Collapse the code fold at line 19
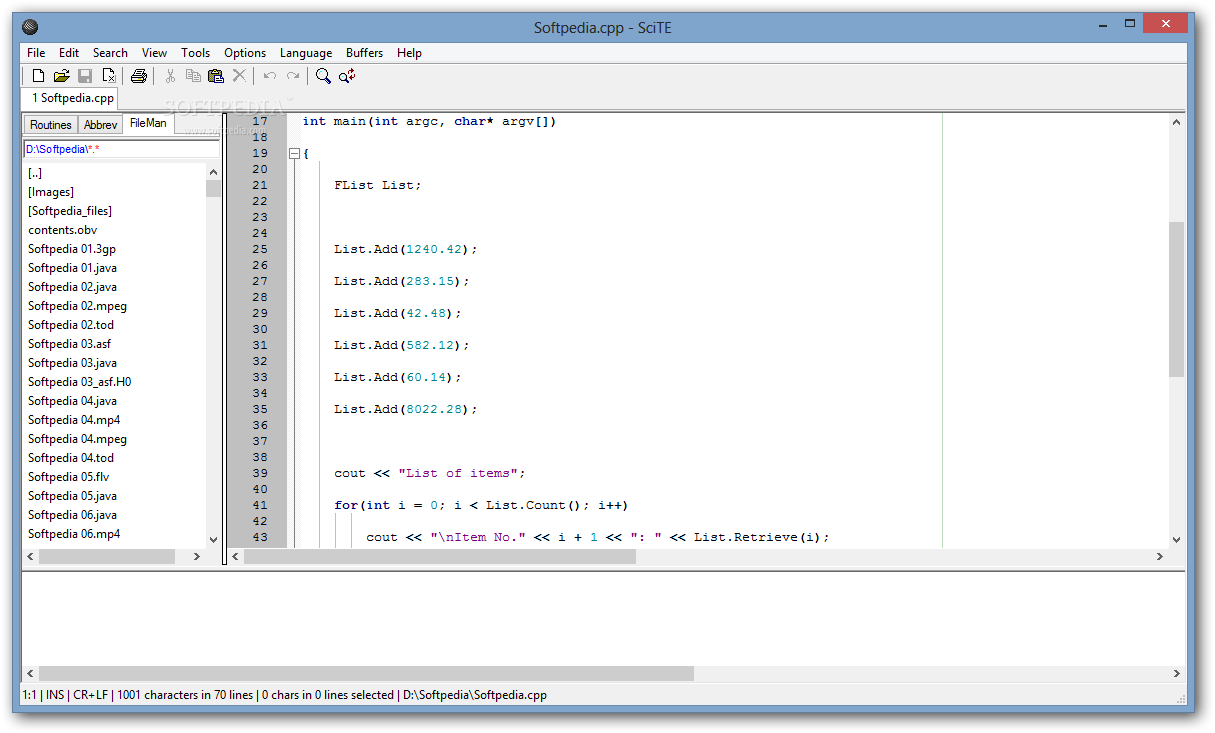1215x733 pixels. [x=294, y=153]
